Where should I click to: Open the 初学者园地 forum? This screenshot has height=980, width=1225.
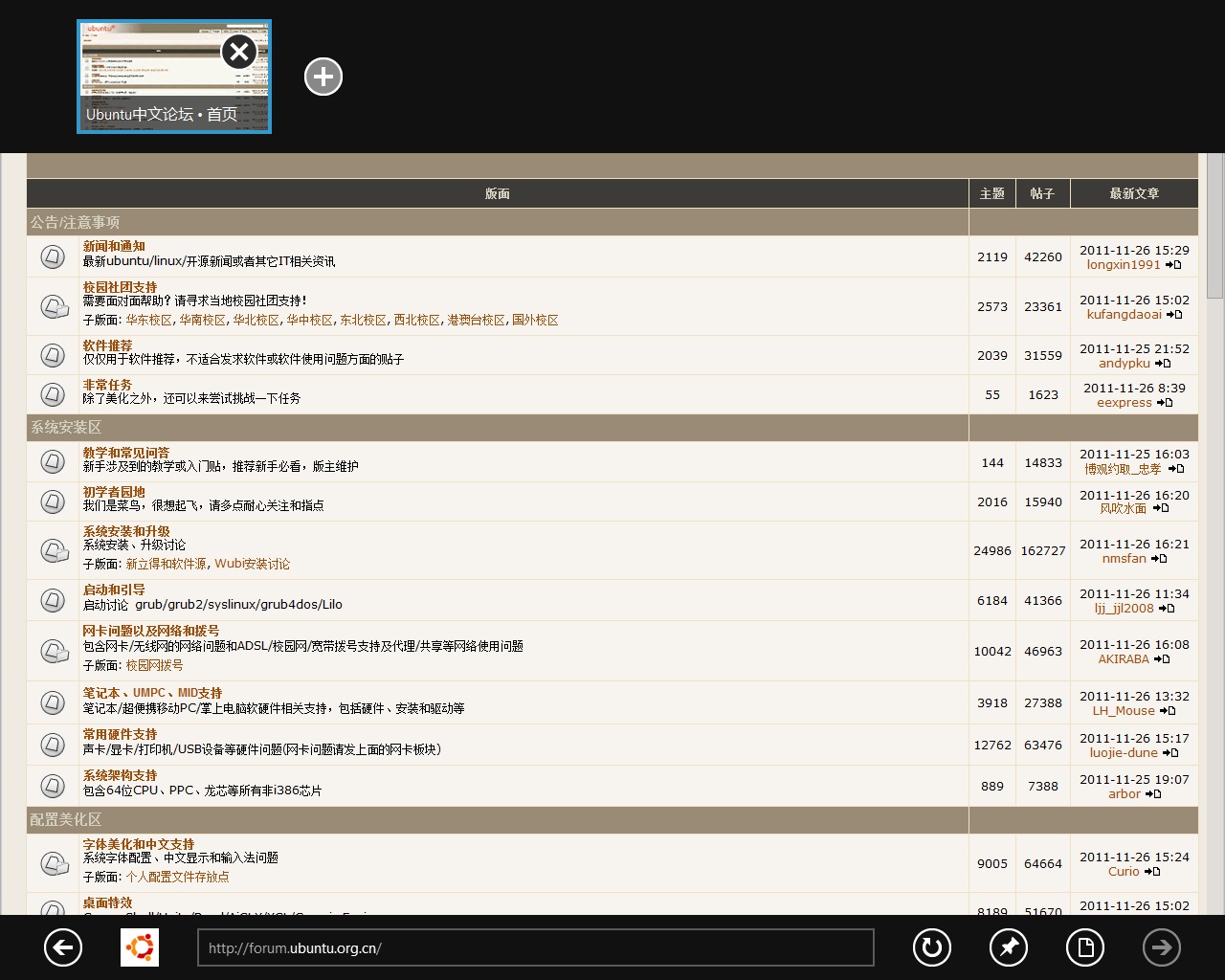point(114,492)
